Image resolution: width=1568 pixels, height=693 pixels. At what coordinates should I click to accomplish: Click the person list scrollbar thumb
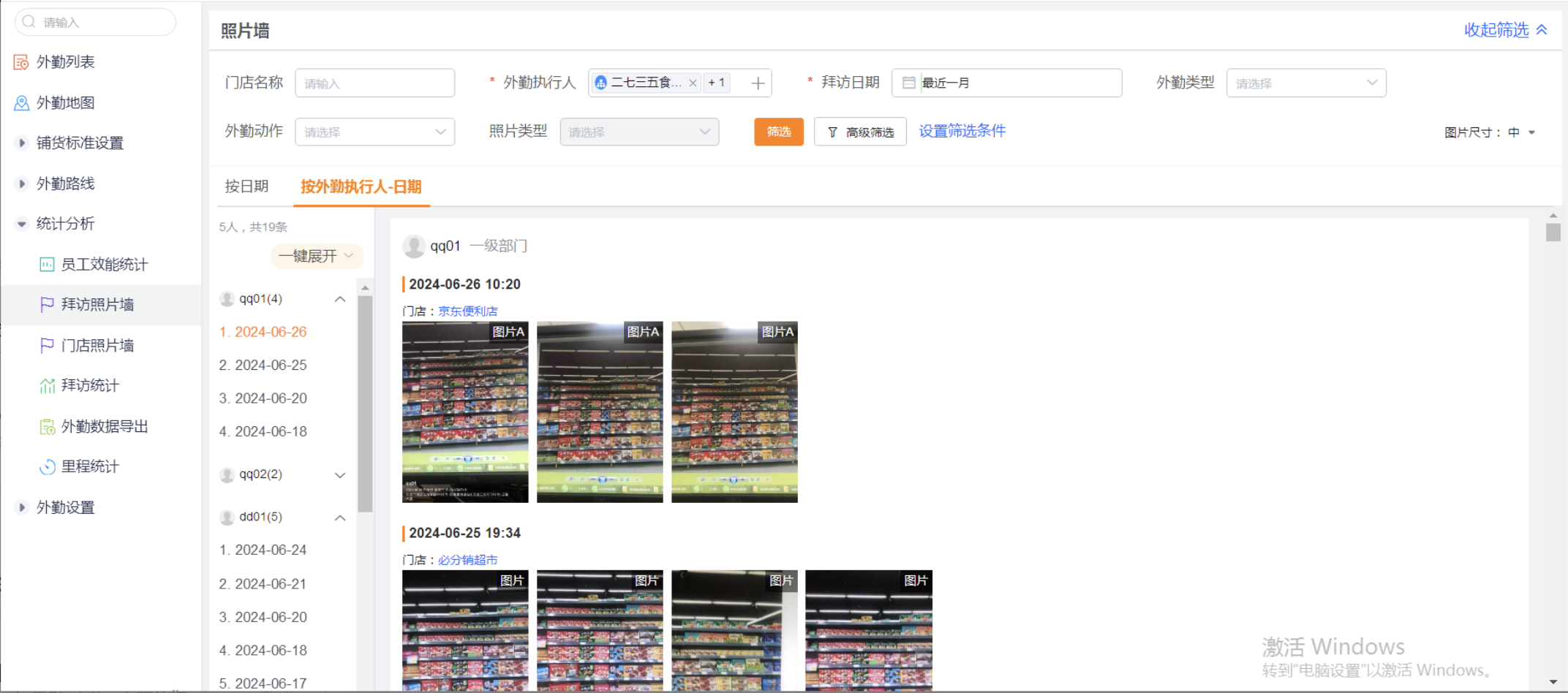pos(365,404)
